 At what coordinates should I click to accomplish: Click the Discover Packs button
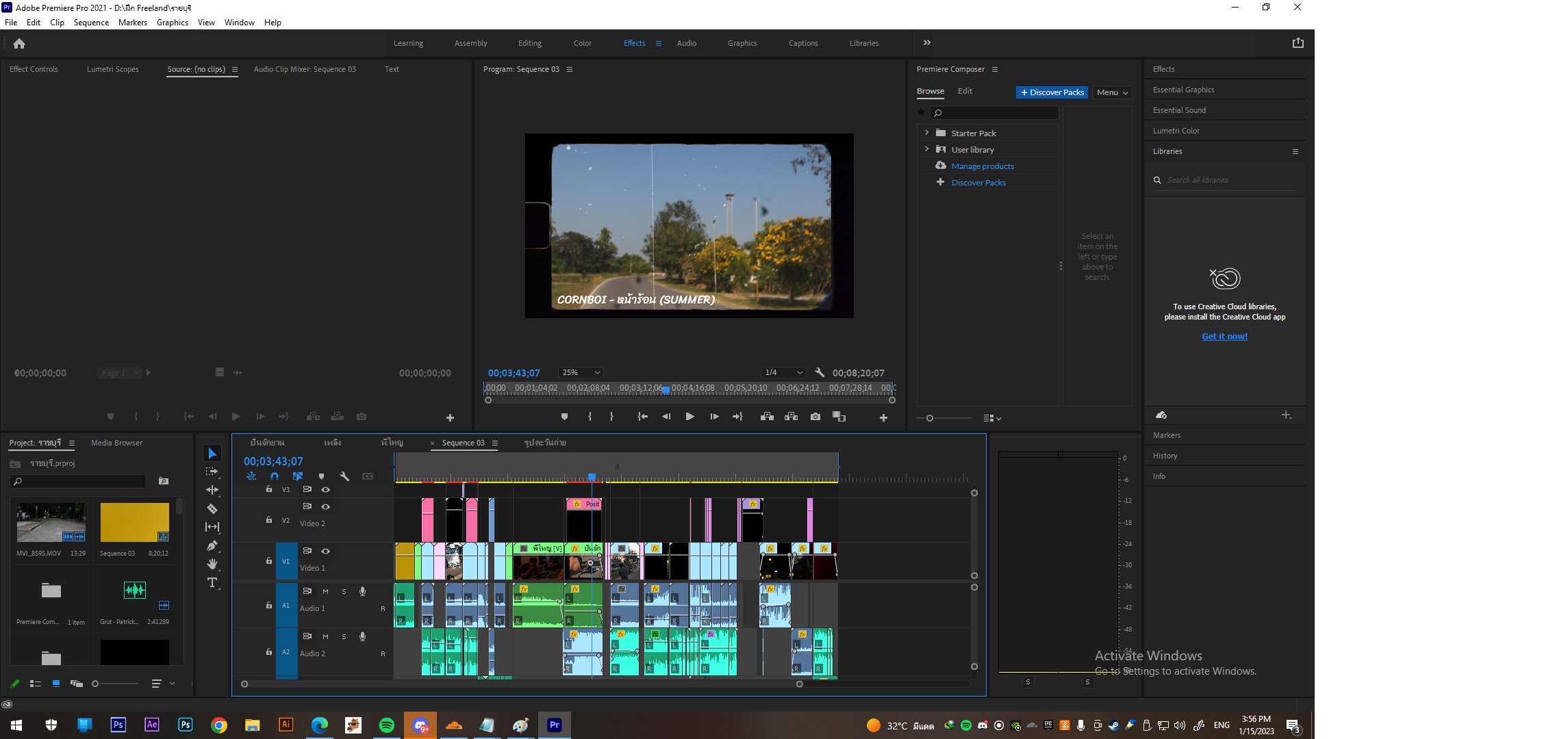pyautogui.click(x=1052, y=92)
